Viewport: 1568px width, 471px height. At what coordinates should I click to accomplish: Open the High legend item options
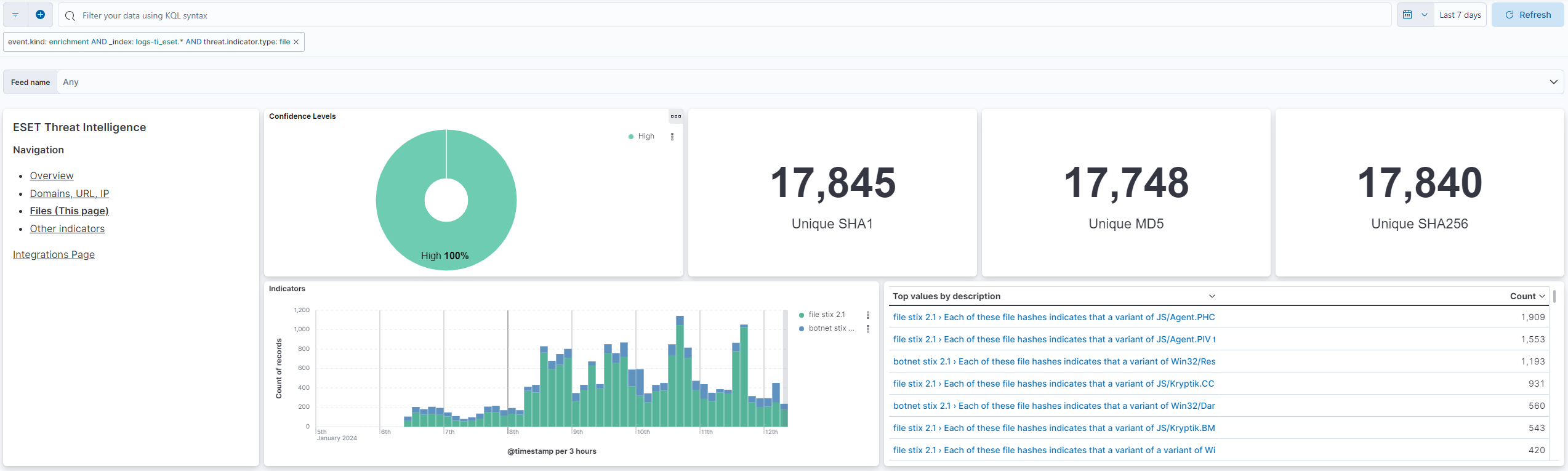672,137
